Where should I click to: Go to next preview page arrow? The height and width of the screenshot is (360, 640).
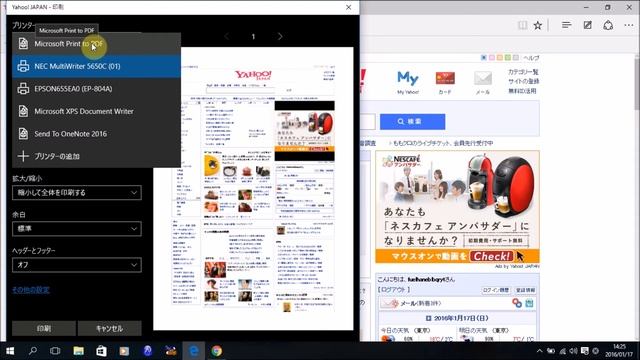pyautogui.click(x=280, y=36)
